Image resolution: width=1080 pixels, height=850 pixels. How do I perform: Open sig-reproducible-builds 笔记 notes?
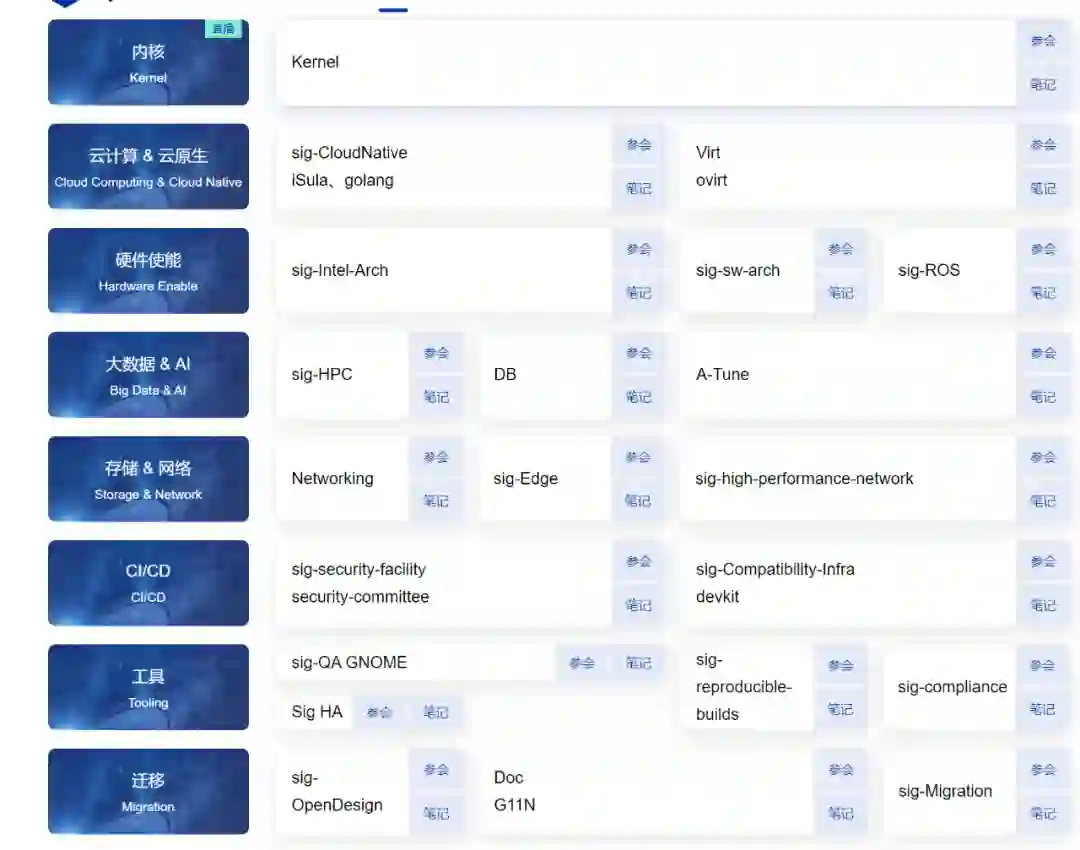point(840,709)
